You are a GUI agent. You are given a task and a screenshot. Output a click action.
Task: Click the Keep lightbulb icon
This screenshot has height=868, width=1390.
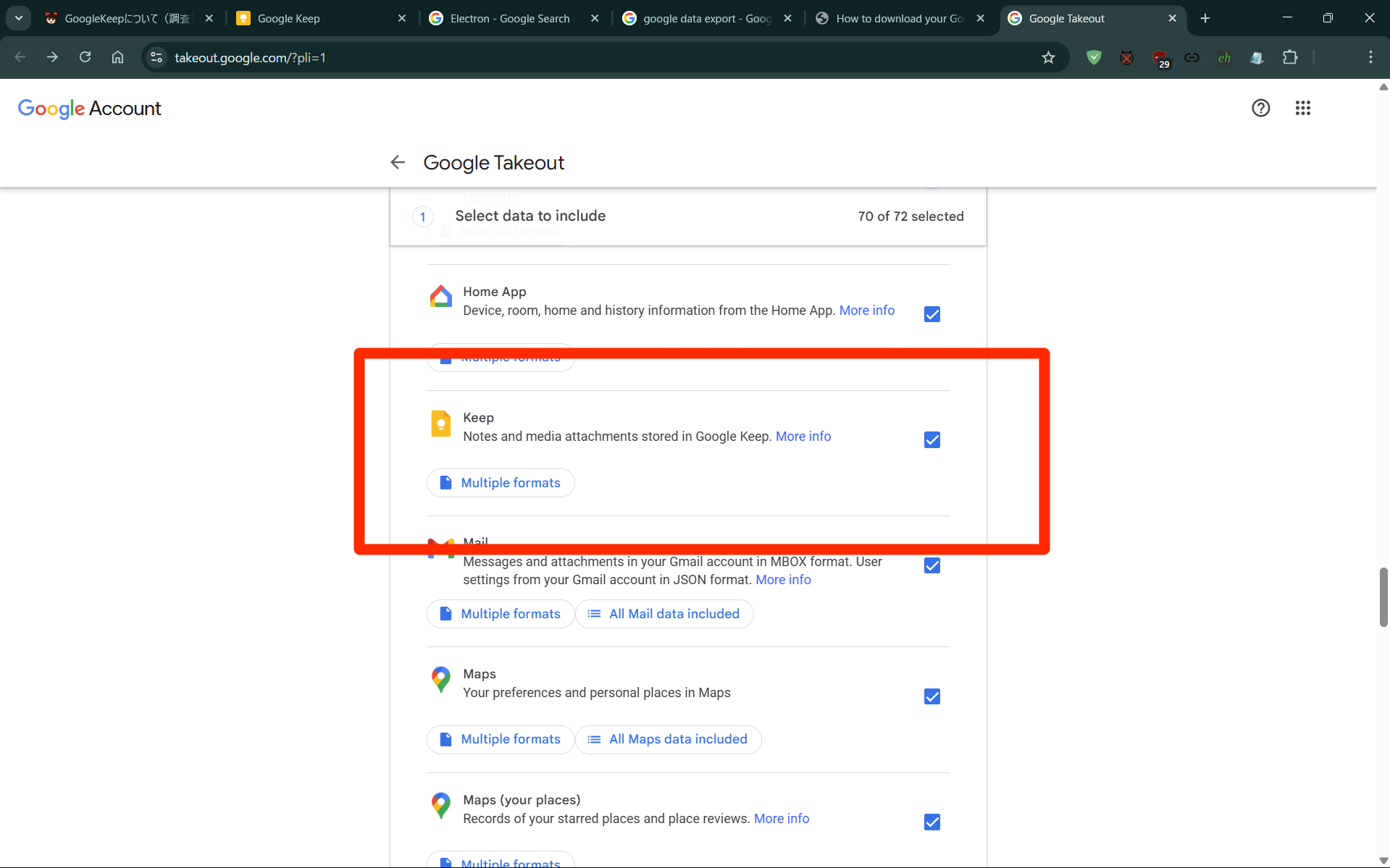440,424
